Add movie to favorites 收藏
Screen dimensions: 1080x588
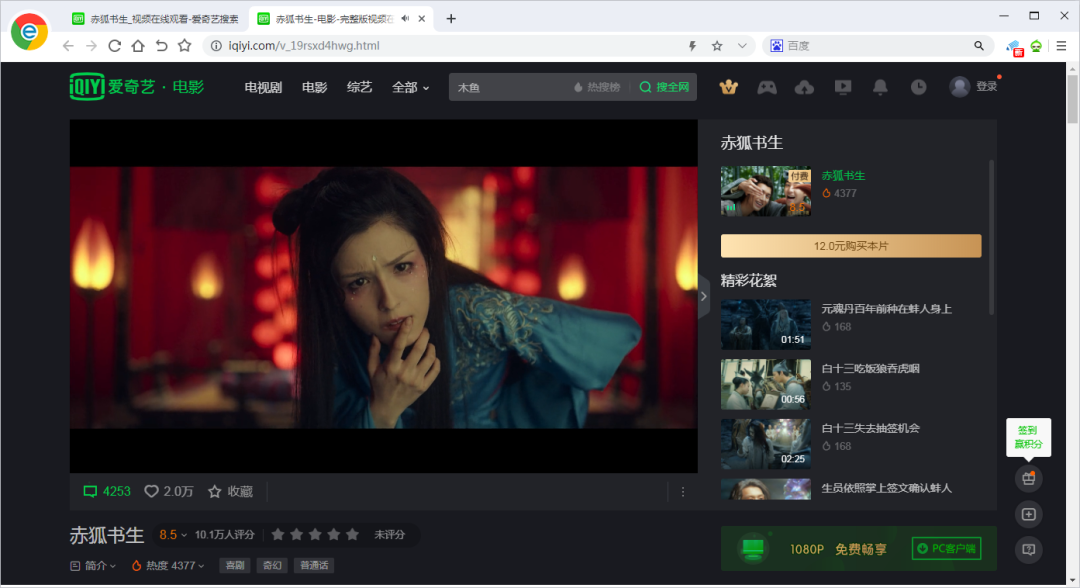point(231,492)
